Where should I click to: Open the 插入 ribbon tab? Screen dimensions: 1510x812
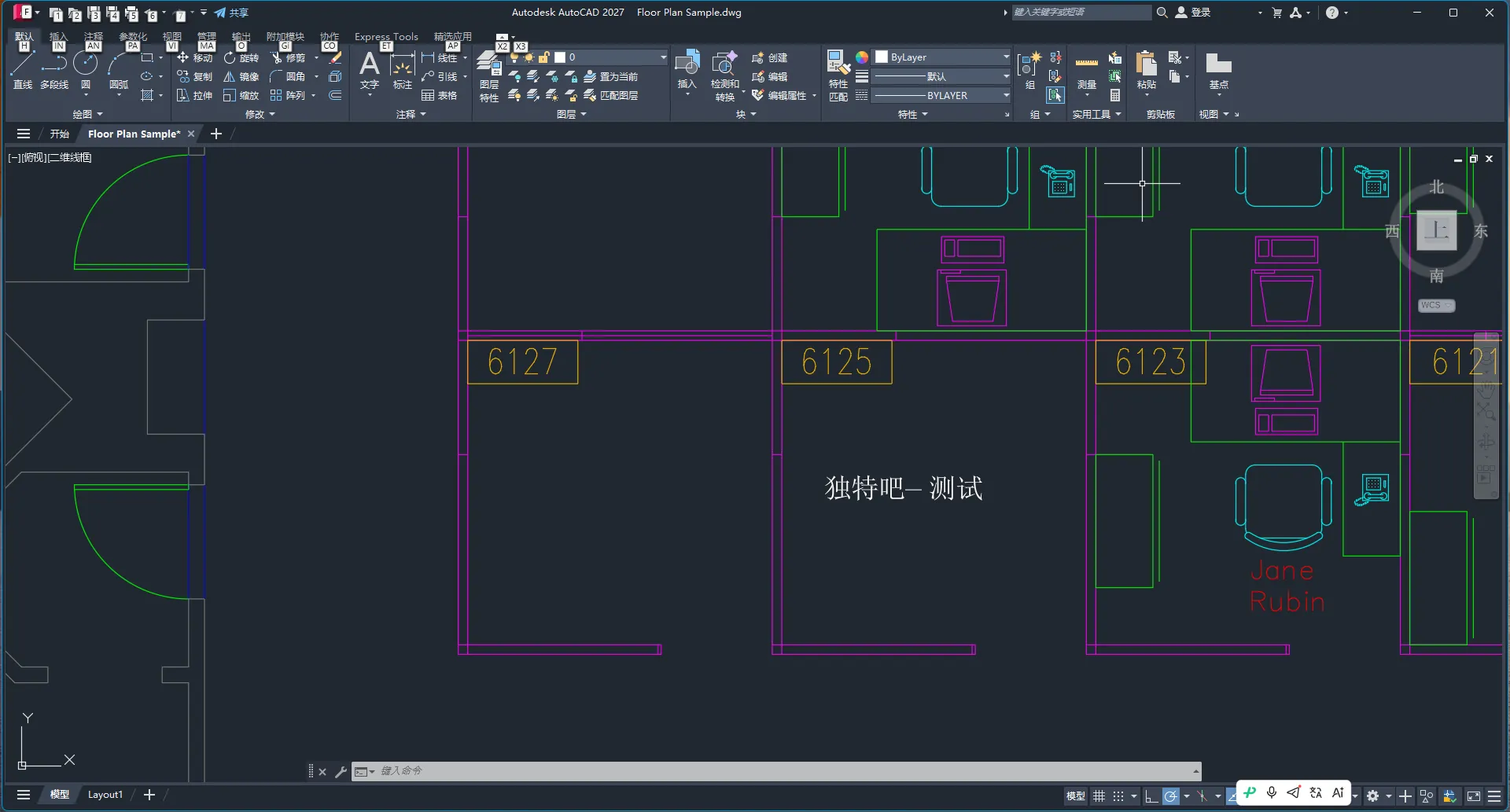(x=58, y=36)
